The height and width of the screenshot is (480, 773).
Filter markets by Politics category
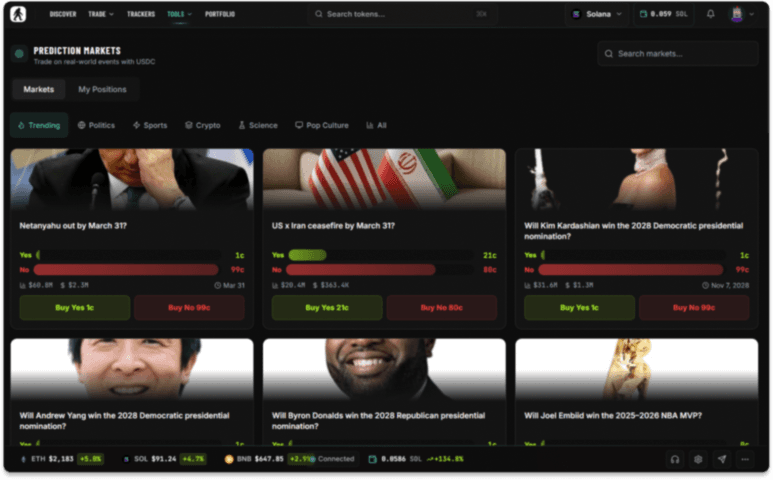point(96,126)
